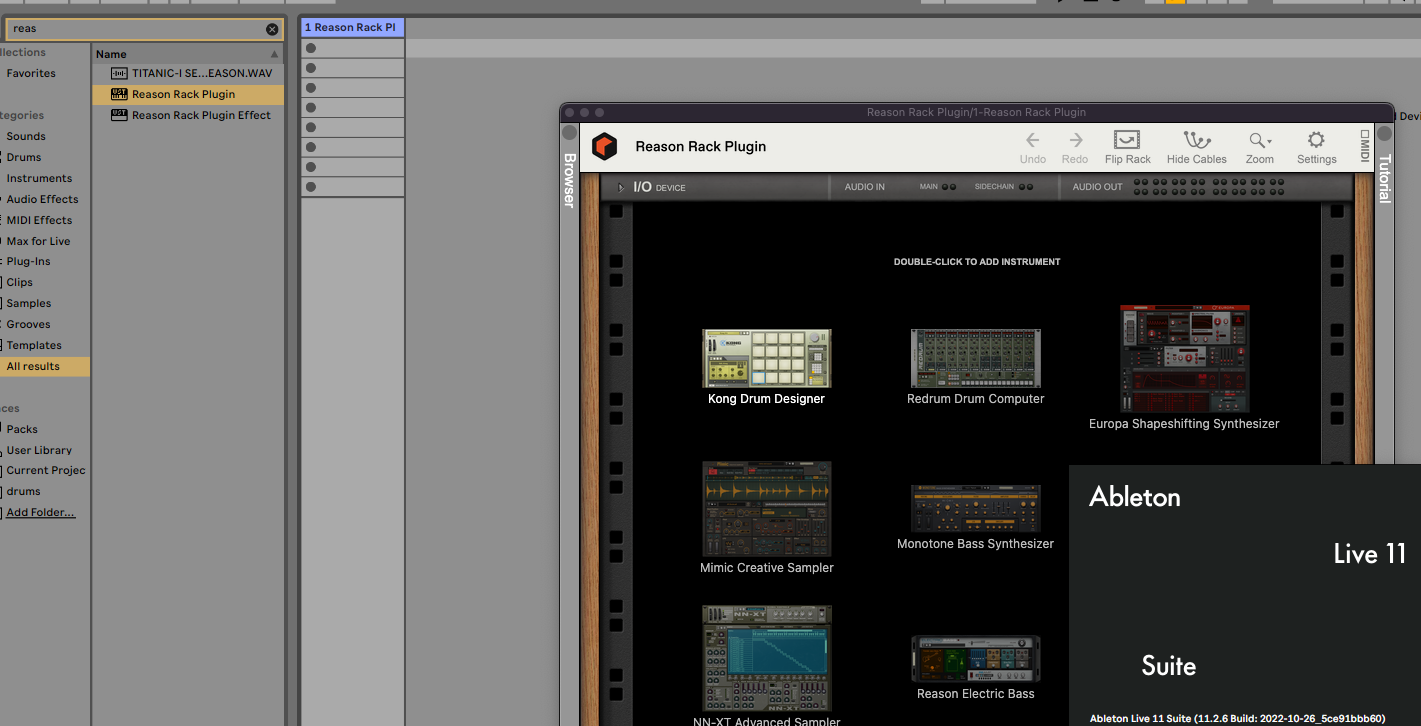The image size is (1421, 726).
Task: Open Packs in the places list
Action: point(22,429)
